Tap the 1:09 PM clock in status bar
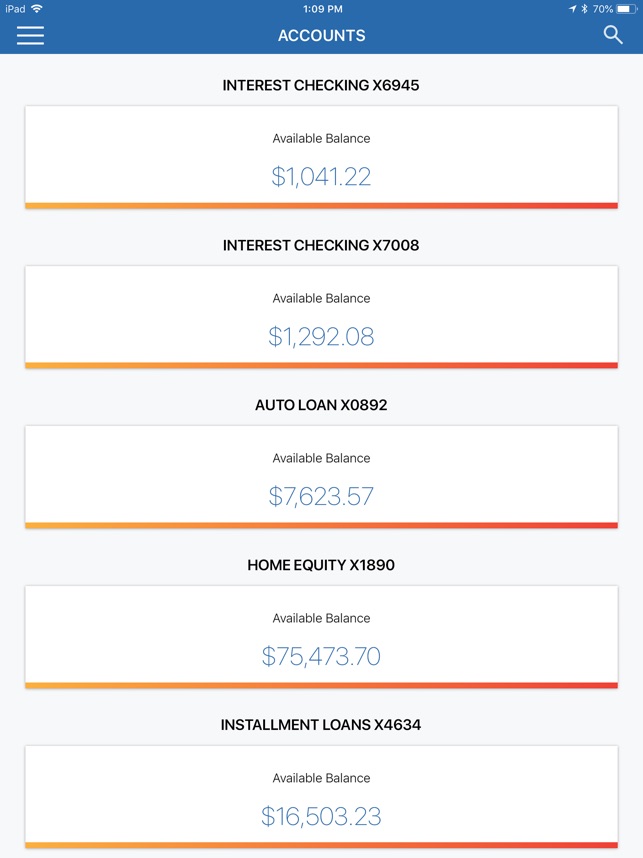The image size is (643, 858). tap(321, 9)
